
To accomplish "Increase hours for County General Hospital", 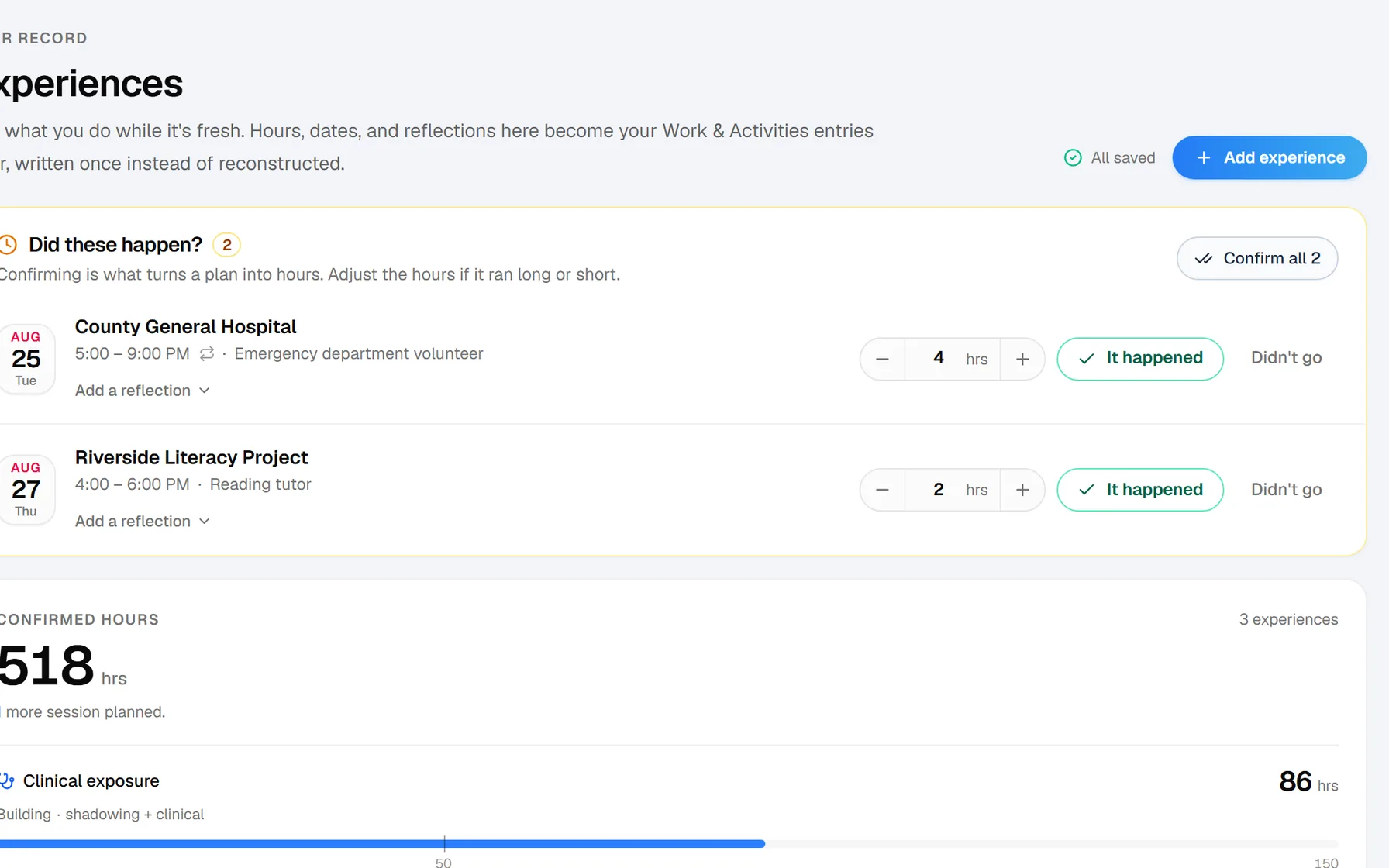I will (1022, 359).
